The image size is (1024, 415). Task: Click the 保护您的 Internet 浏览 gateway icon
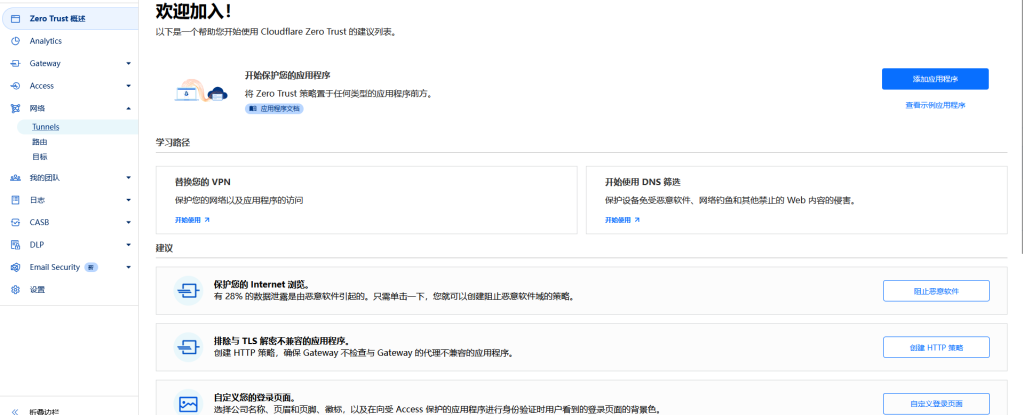(188, 290)
